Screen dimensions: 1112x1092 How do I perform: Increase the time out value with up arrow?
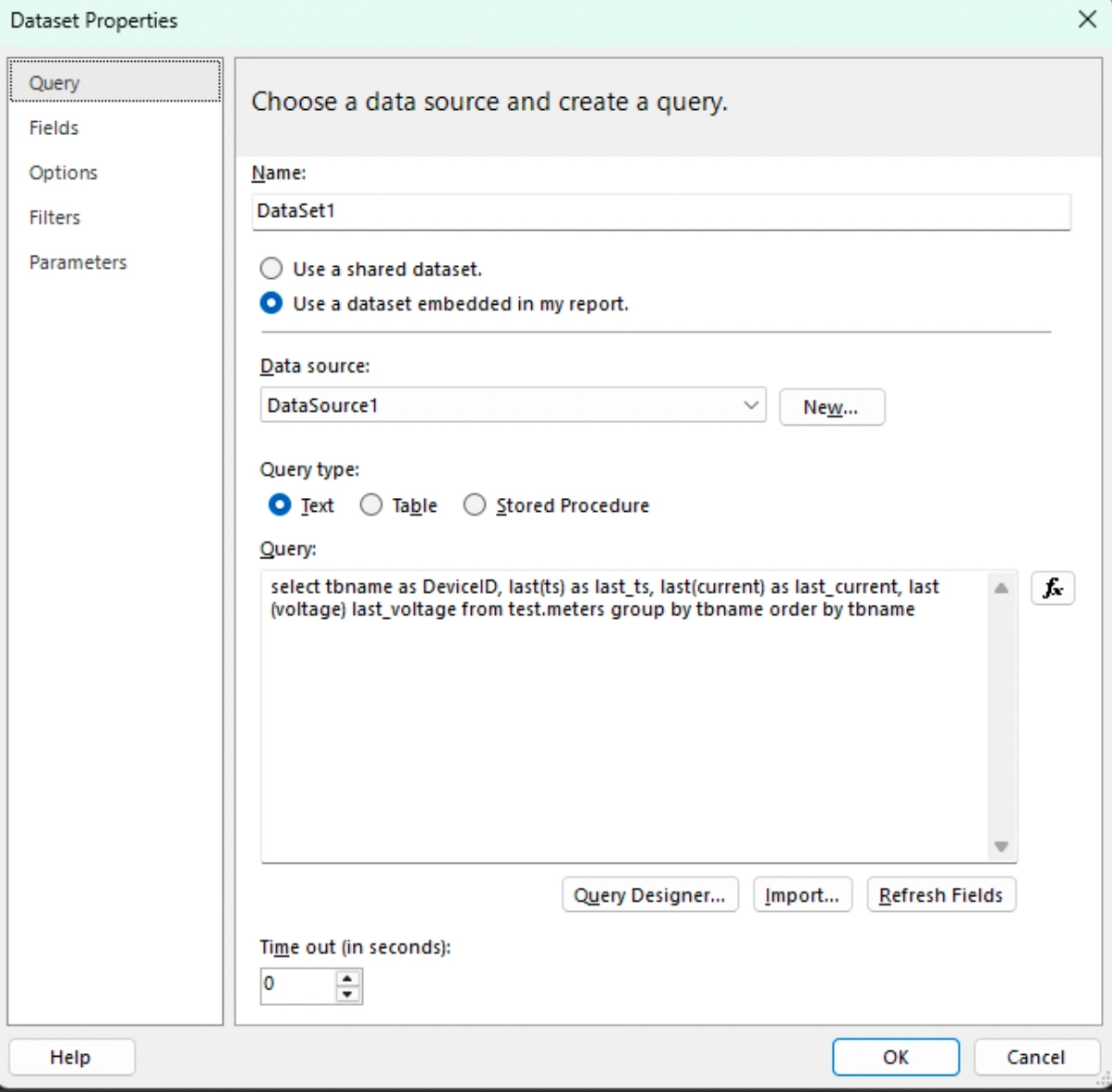tap(347, 977)
